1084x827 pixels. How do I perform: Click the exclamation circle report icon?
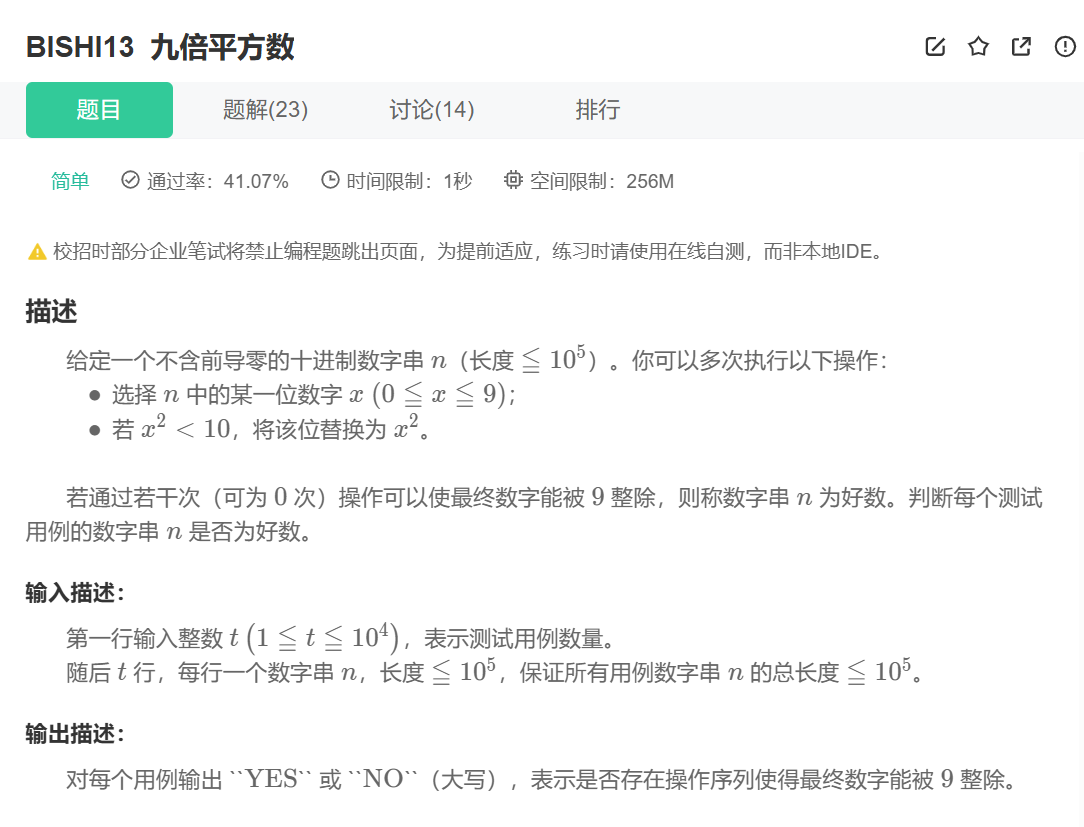click(1065, 46)
